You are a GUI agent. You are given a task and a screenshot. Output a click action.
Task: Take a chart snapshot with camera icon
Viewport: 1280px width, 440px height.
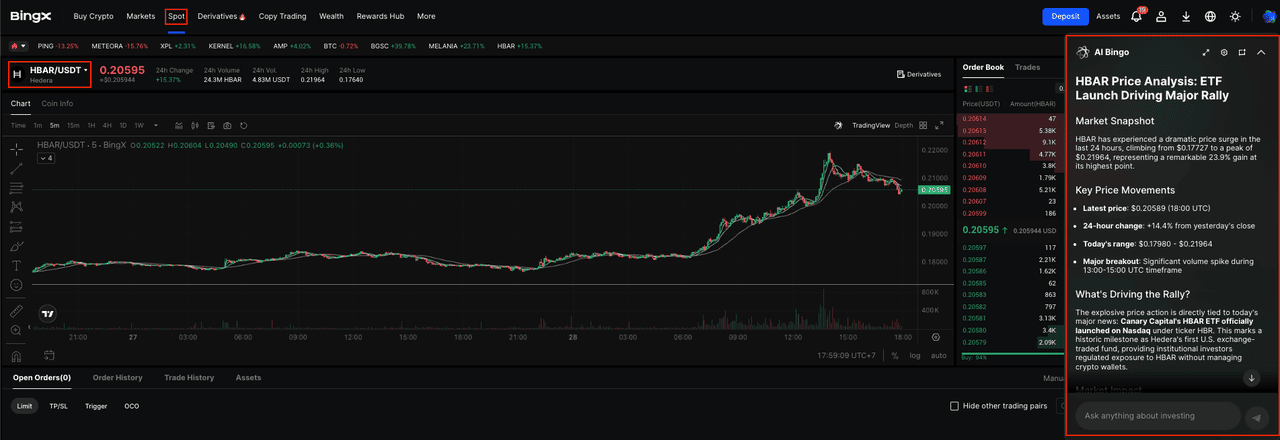point(227,126)
